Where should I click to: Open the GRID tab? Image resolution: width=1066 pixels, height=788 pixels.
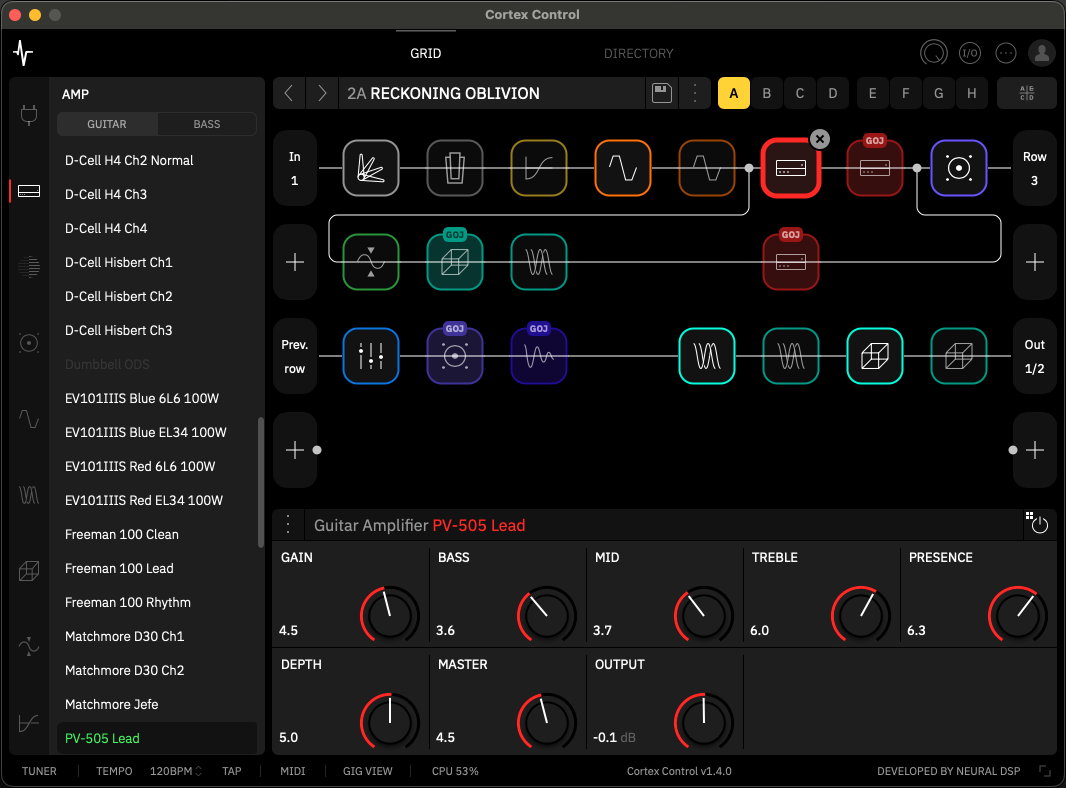tap(425, 53)
